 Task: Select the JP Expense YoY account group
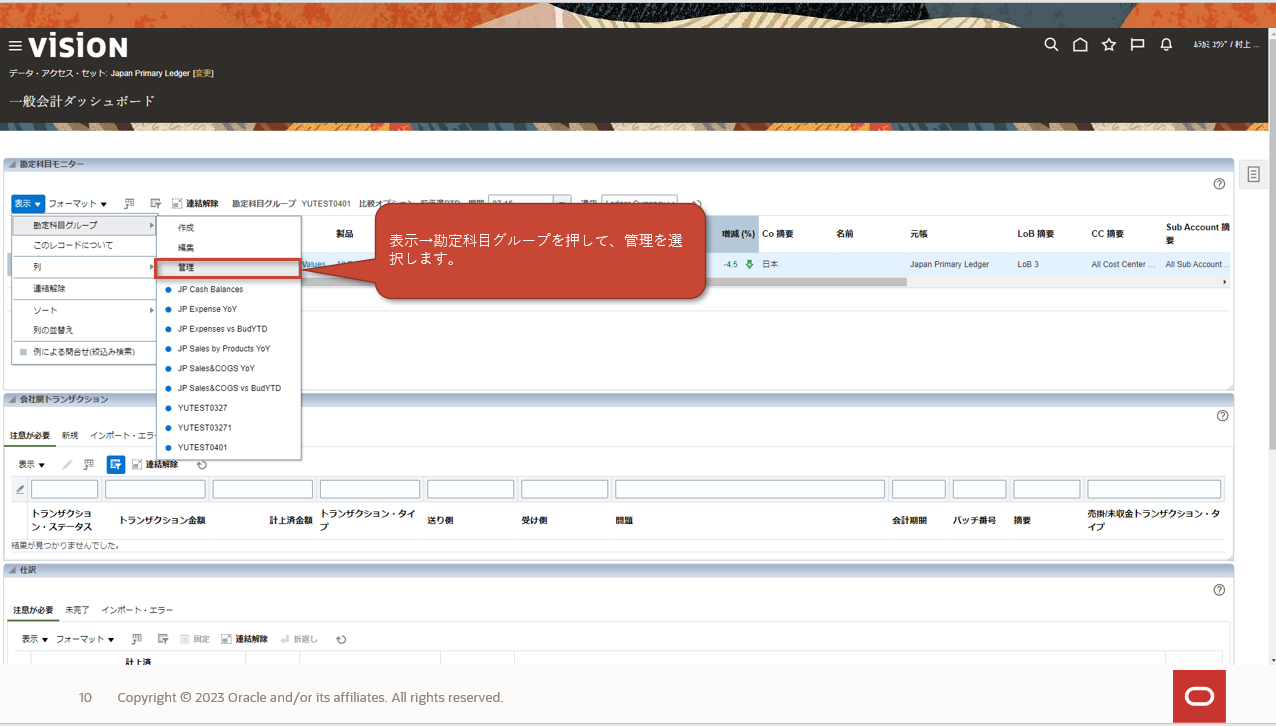(207, 309)
